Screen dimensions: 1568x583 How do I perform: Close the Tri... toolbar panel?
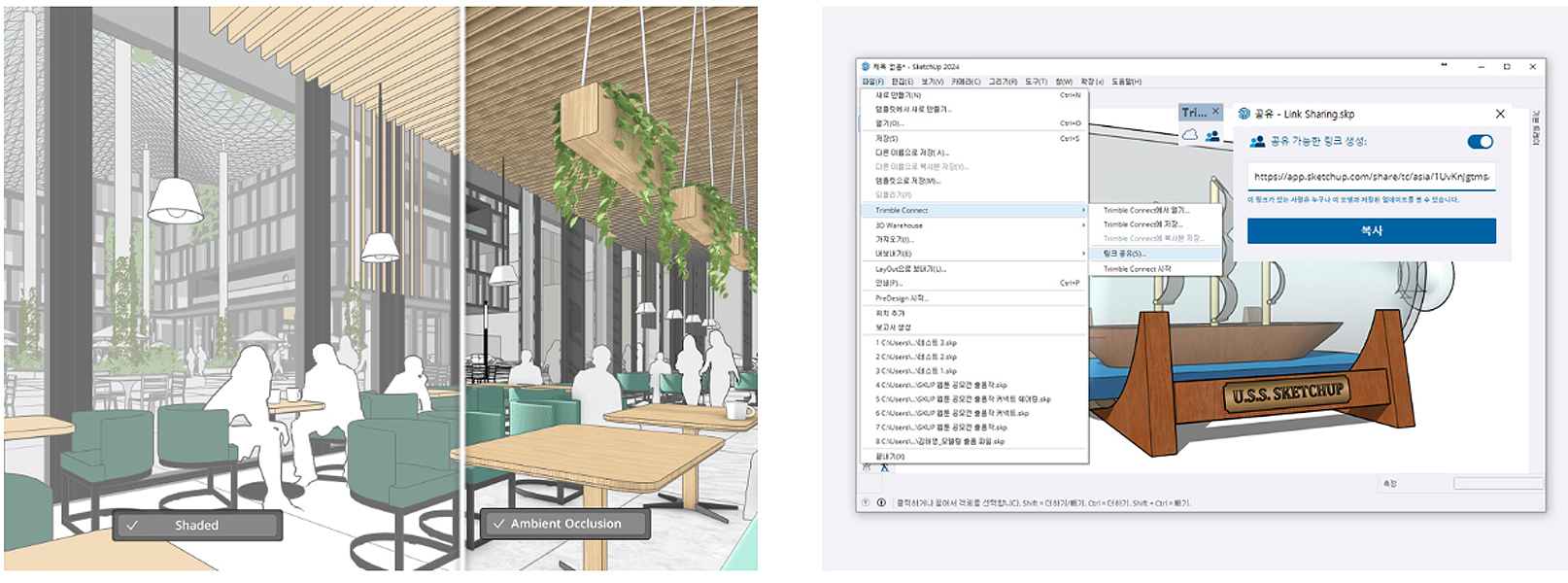click(x=1215, y=112)
